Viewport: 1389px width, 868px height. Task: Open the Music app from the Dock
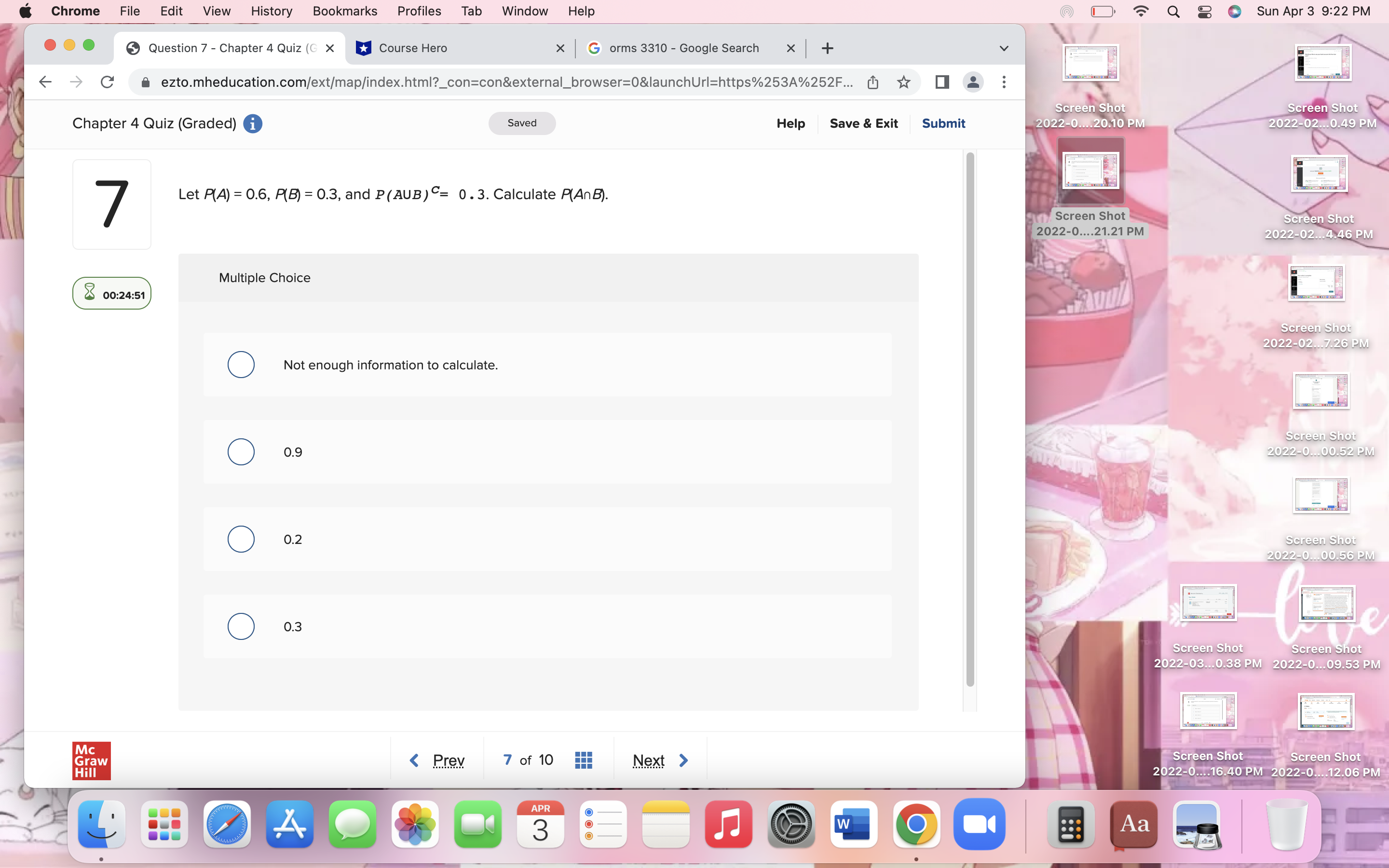tap(727, 825)
